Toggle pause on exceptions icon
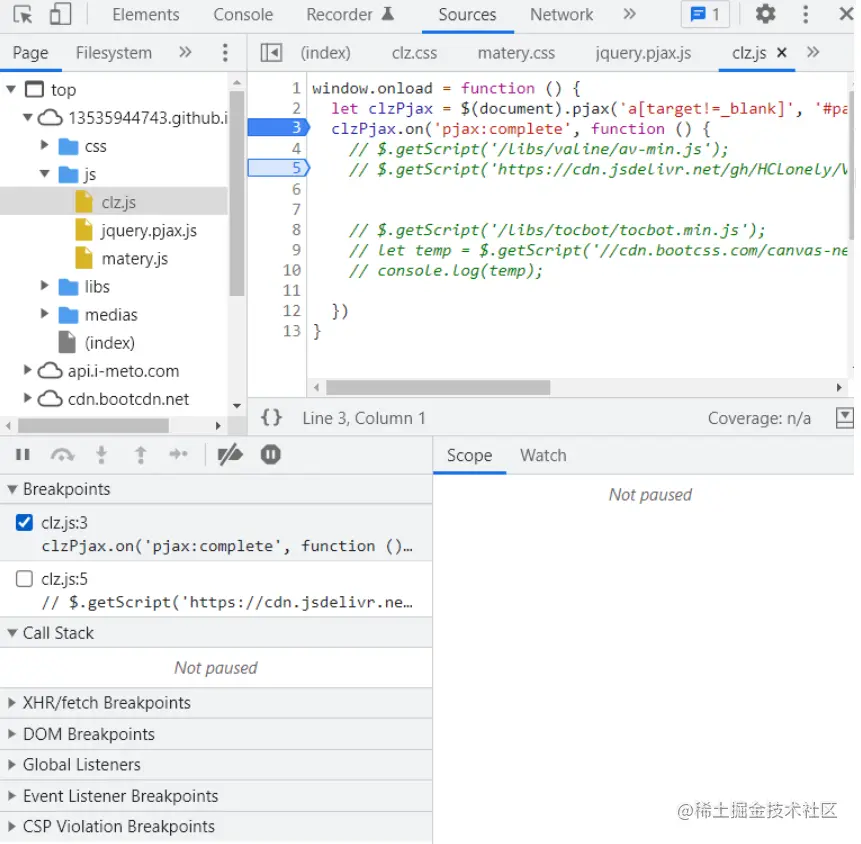The height and width of the screenshot is (844, 861). [270, 455]
